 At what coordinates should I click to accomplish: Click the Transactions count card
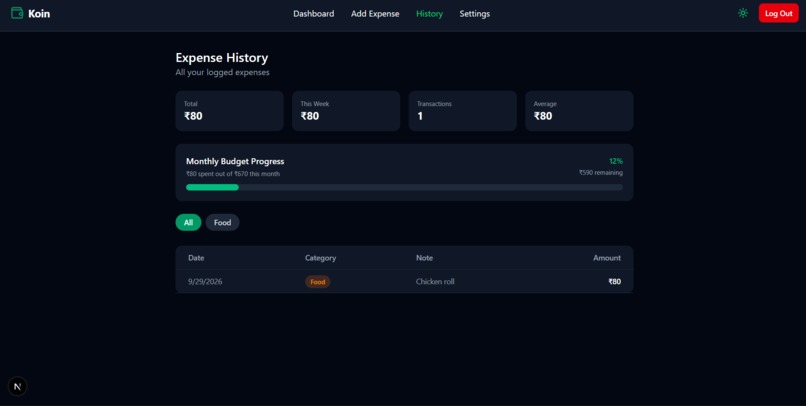click(x=463, y=111)
